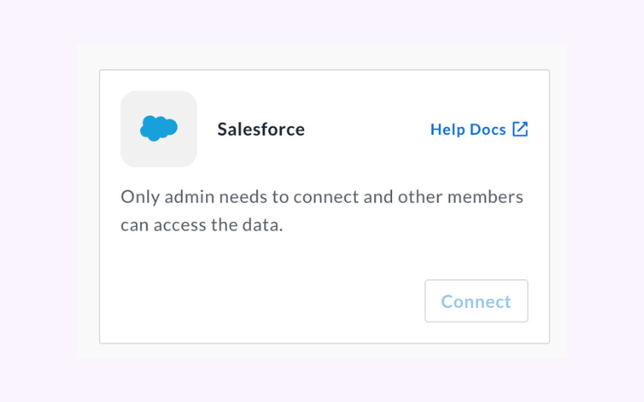Click the blue cloud in the app tile

coord(159,129)
